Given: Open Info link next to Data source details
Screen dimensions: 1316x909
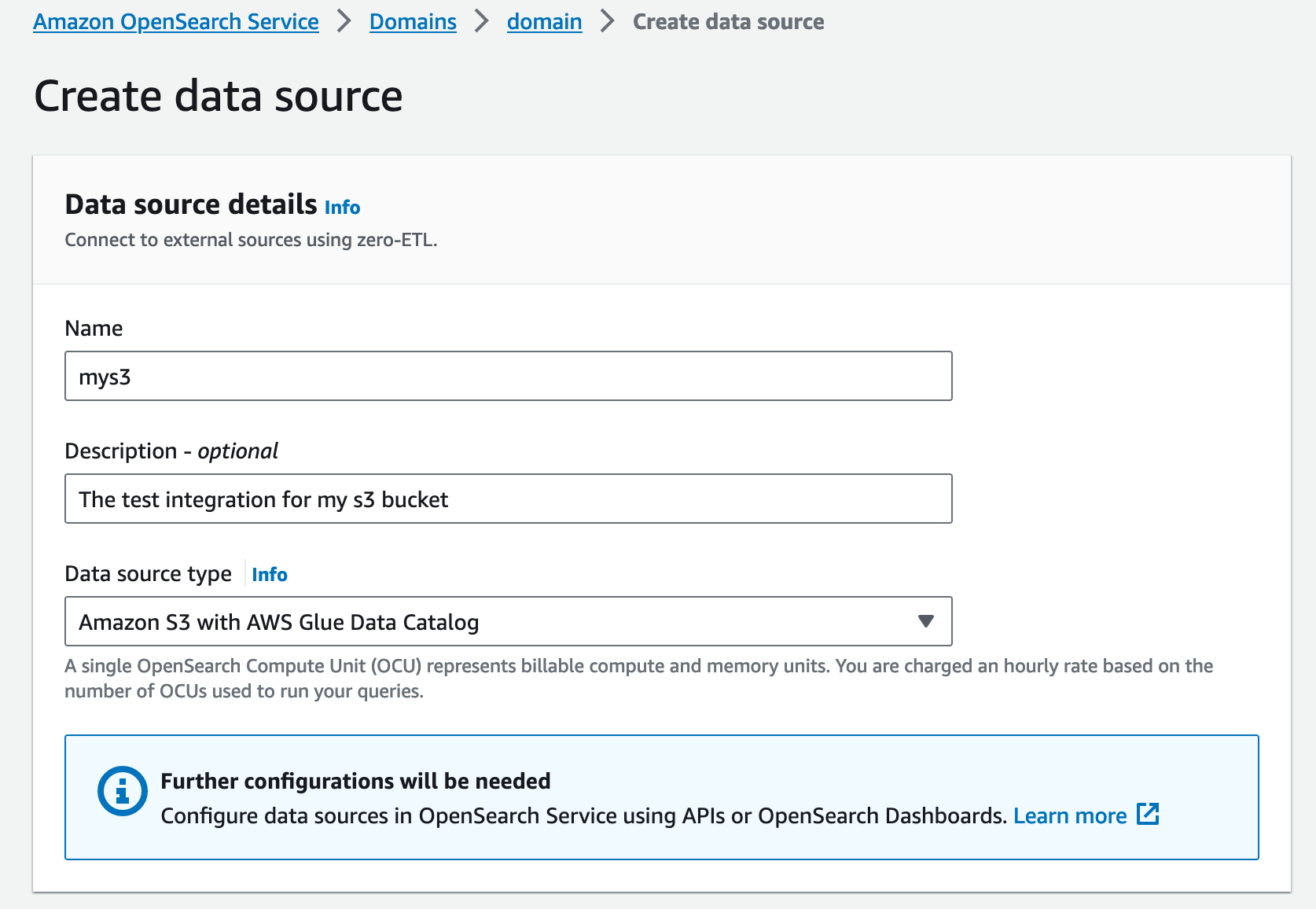Looking at the screenshot, I should (342, 208).
